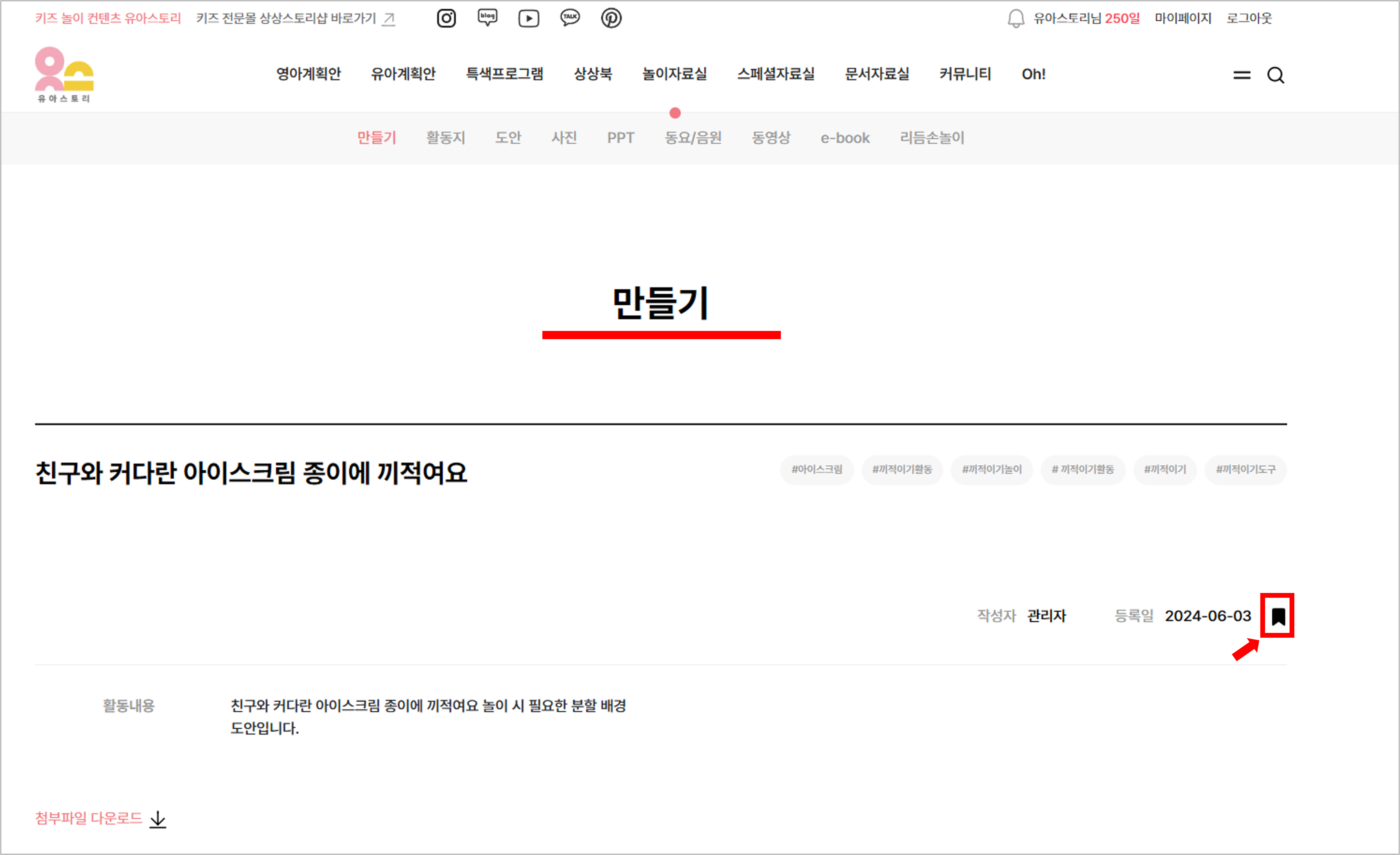Open the YouTube play icon
The image size is (1400, 855).
coord(528,18)
